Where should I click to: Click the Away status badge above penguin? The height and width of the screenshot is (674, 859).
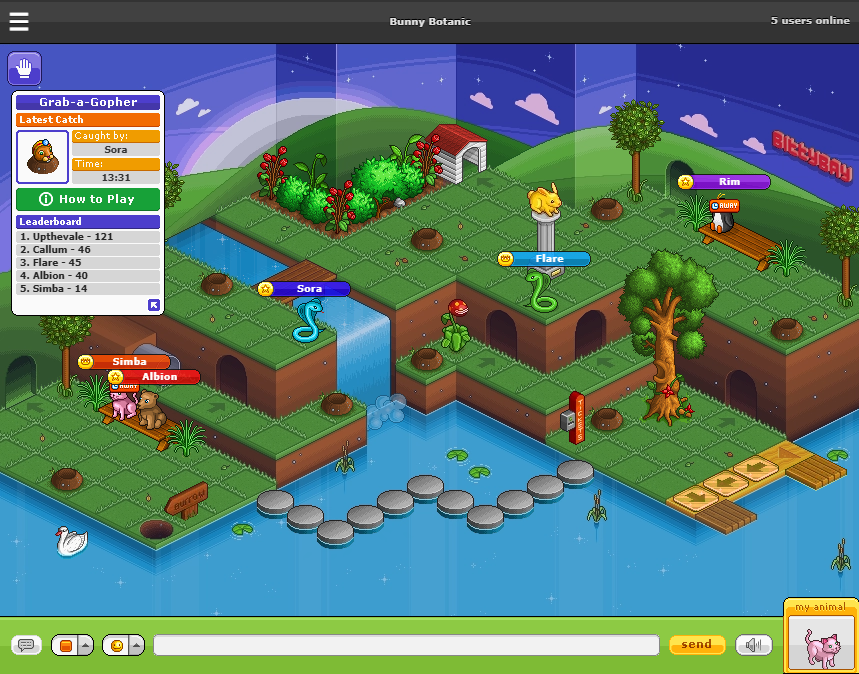(724, 205)
